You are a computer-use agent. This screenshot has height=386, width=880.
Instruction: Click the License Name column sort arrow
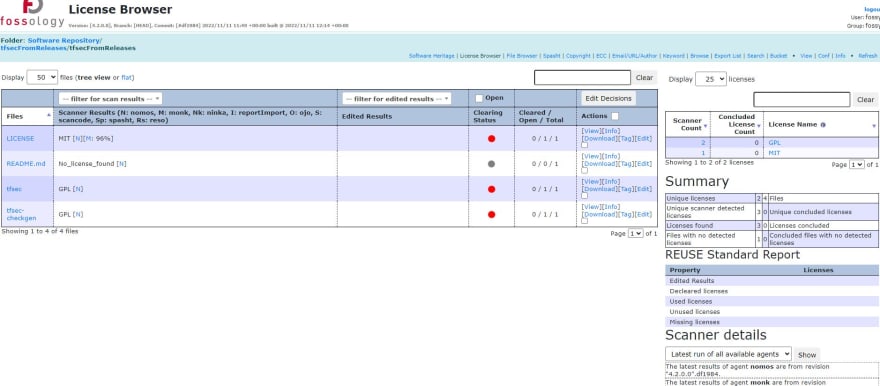pos(874,126)
